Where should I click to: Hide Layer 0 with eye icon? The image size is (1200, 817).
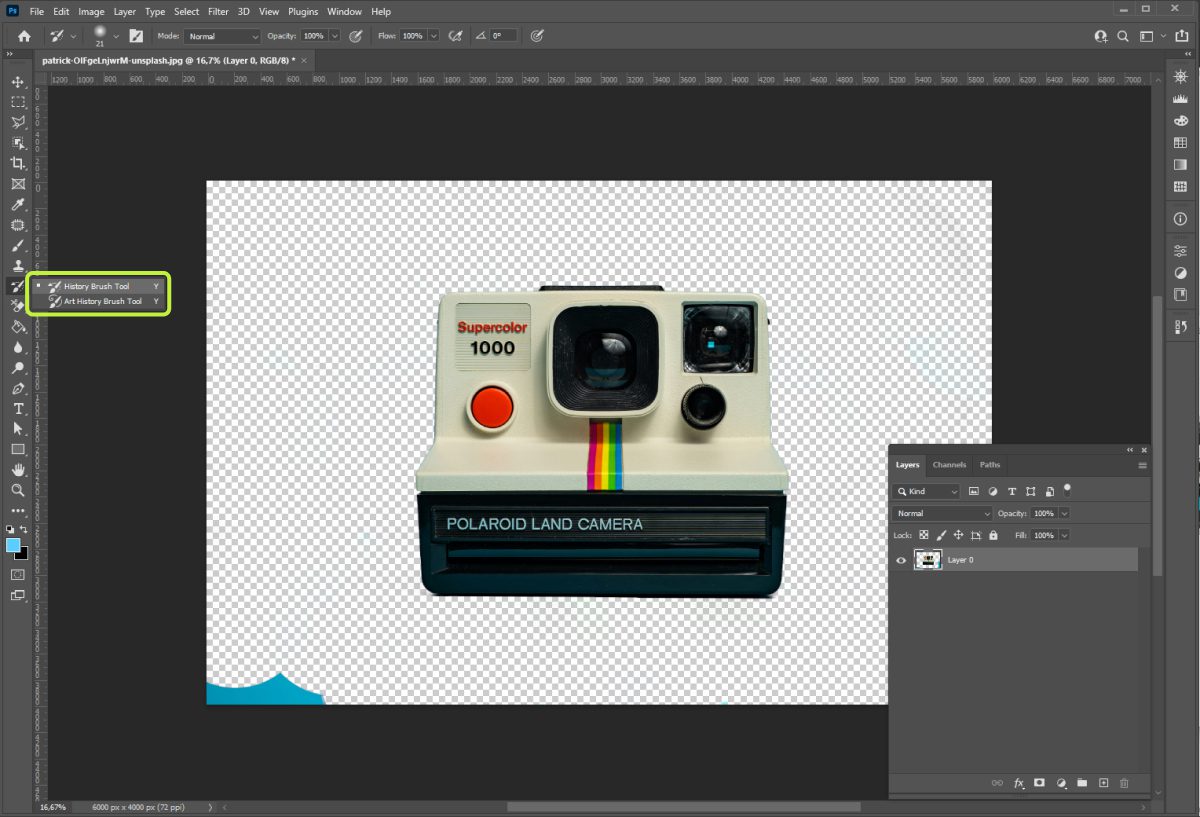point(901,560)
